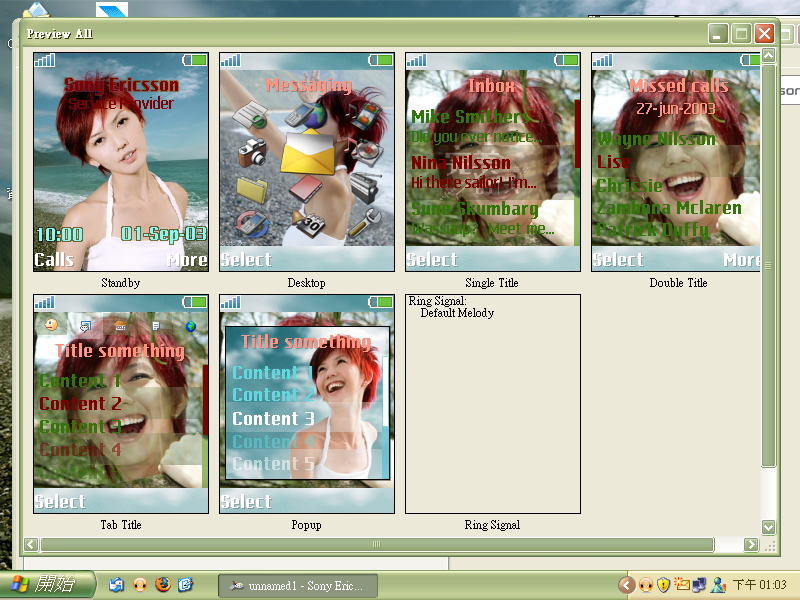This screenshot has height=600, width=800.
Task: Click 'Content 3' in the Popup preview
Action: coord(273,419)
